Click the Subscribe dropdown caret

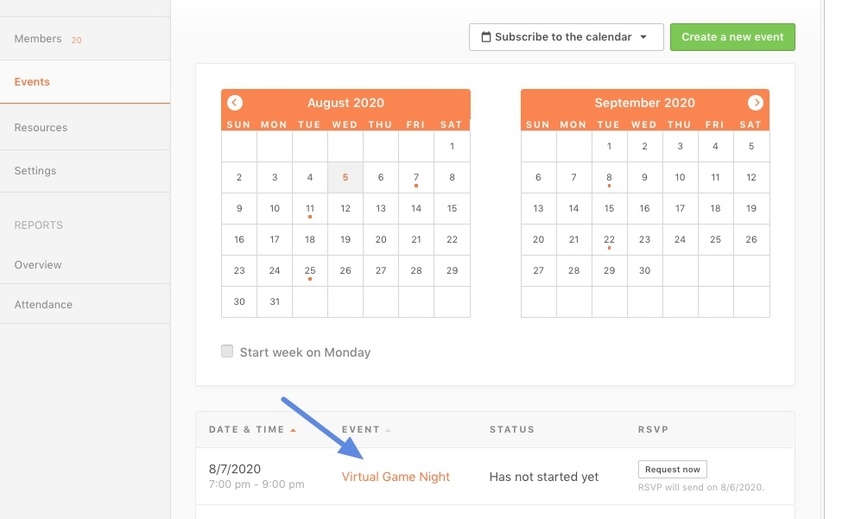(x=644, y=38)
